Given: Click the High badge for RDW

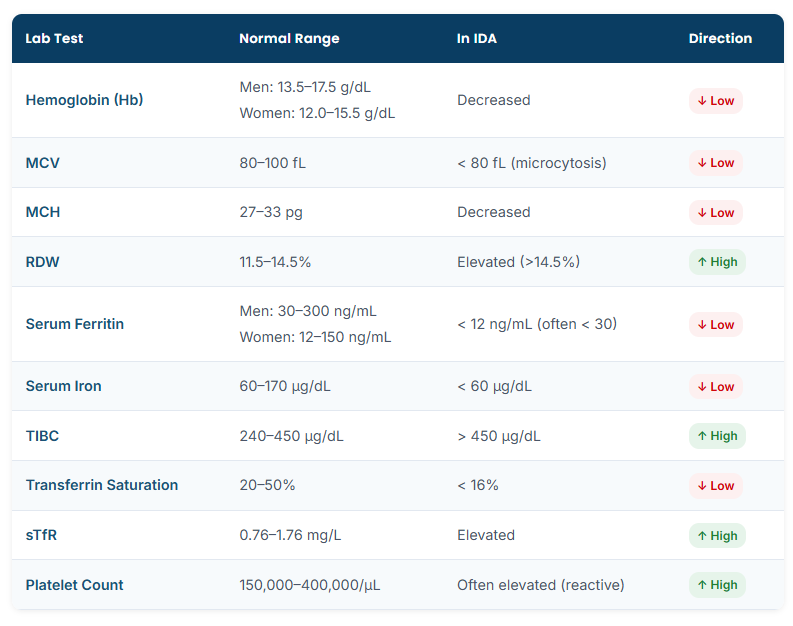Looking at the screenshot, I should click(x=717, y=262).
